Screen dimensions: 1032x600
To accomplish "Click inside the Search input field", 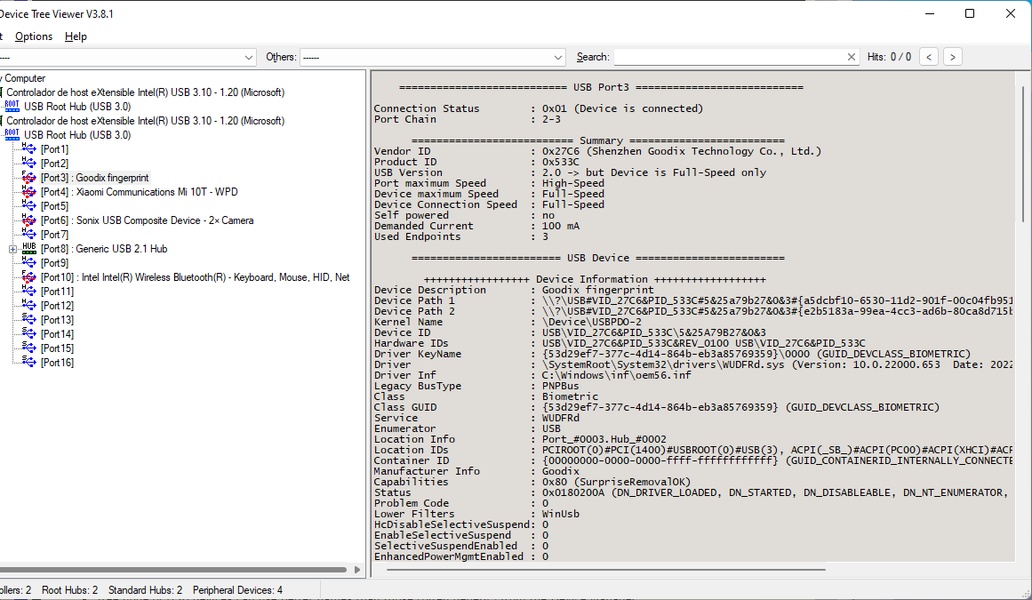I will pos(728,57).
